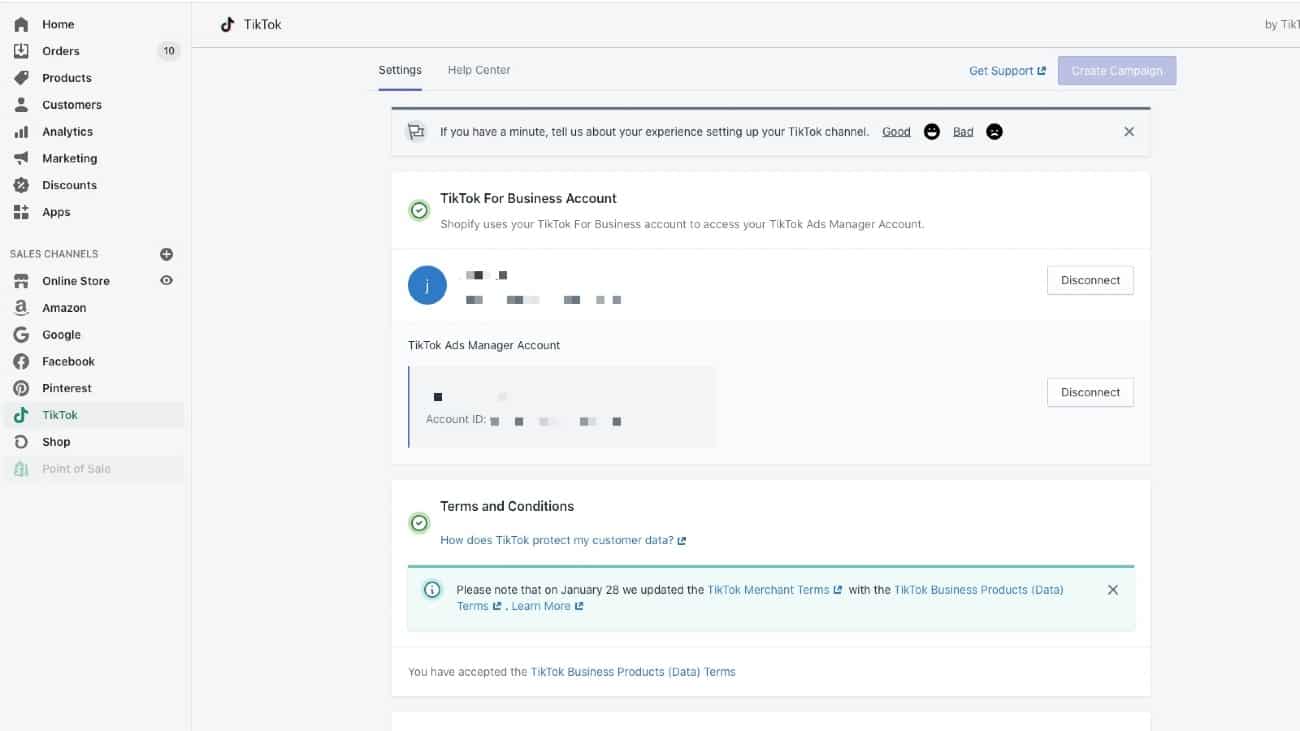The height and width of the screenshot is (731, 1300).
Task: Rate the setup experience as Bad
Action: 963,132
